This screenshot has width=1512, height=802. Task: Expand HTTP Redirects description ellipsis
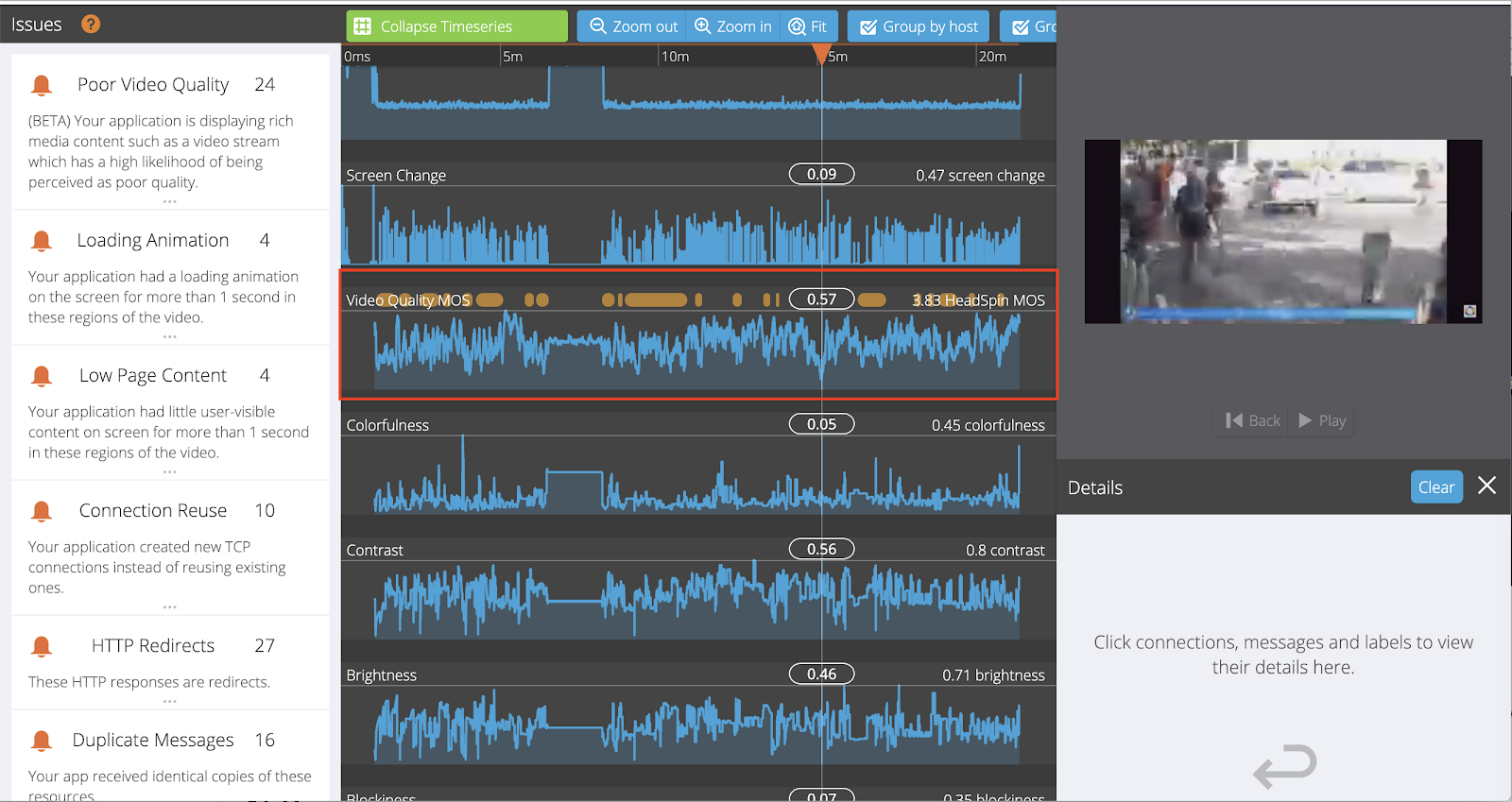click(170, 701)
